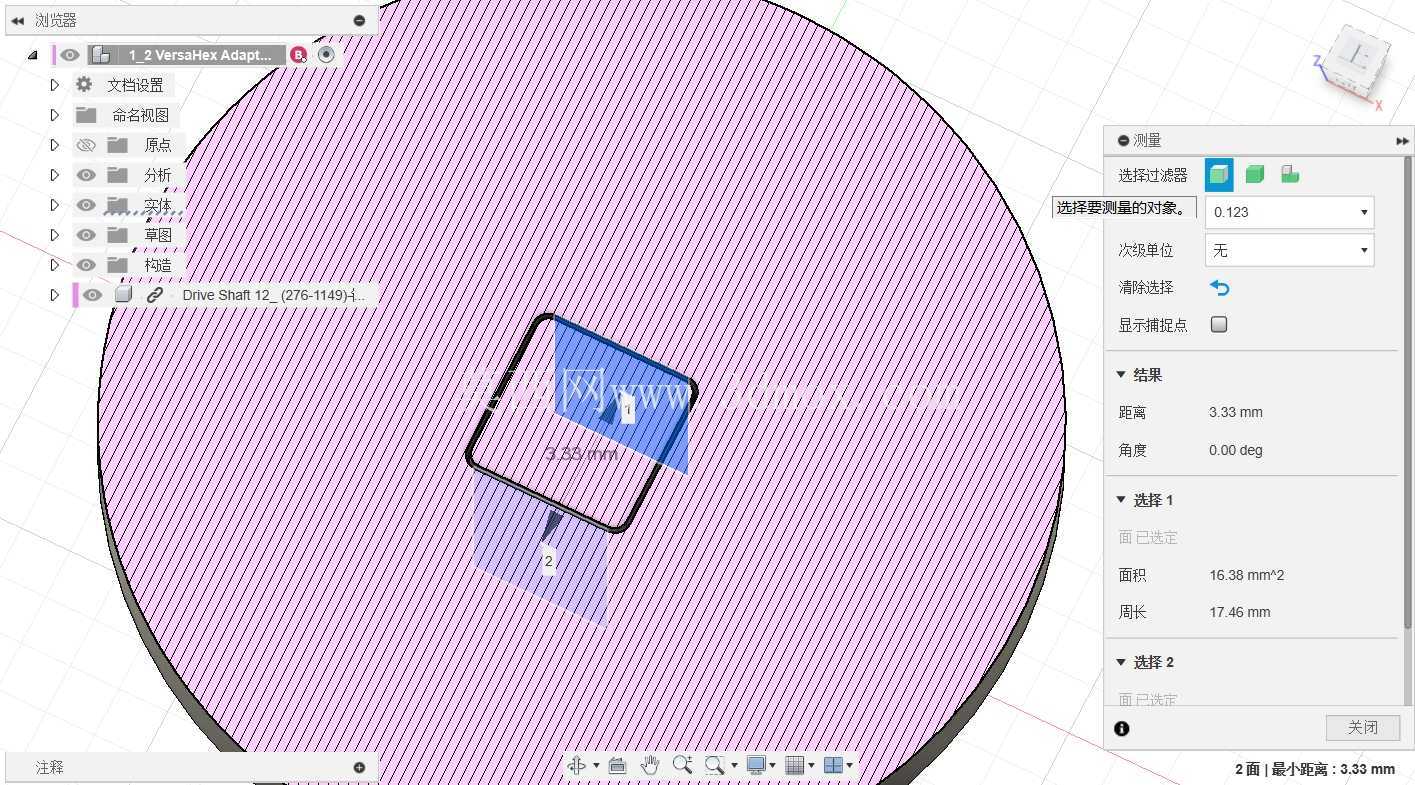This screenshot has height=785, width=1415.
Task: Click the component icon of 1_2 VersaHex Adapter
Action: [x=100, y=55]
